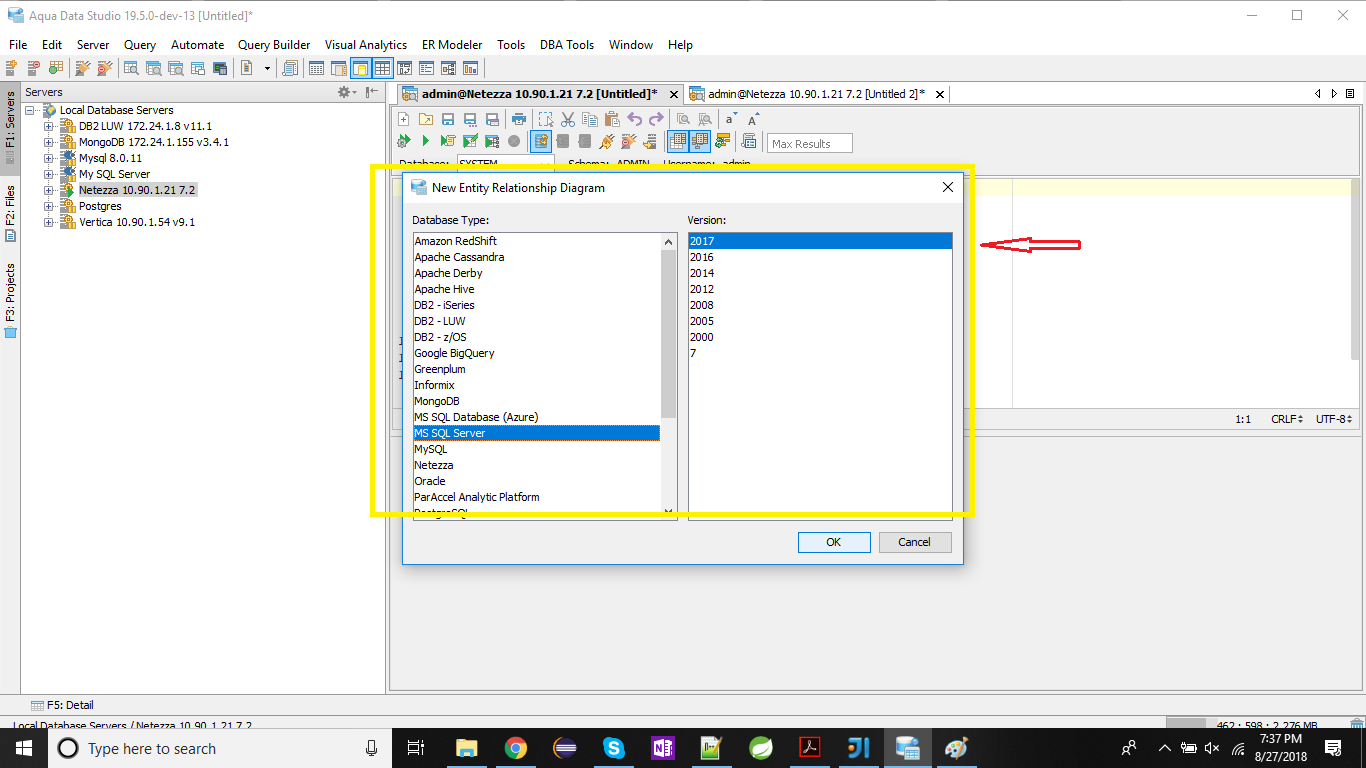Click the open folder icon in query toolbar
1366x768 pixels.
coord(425,119)
